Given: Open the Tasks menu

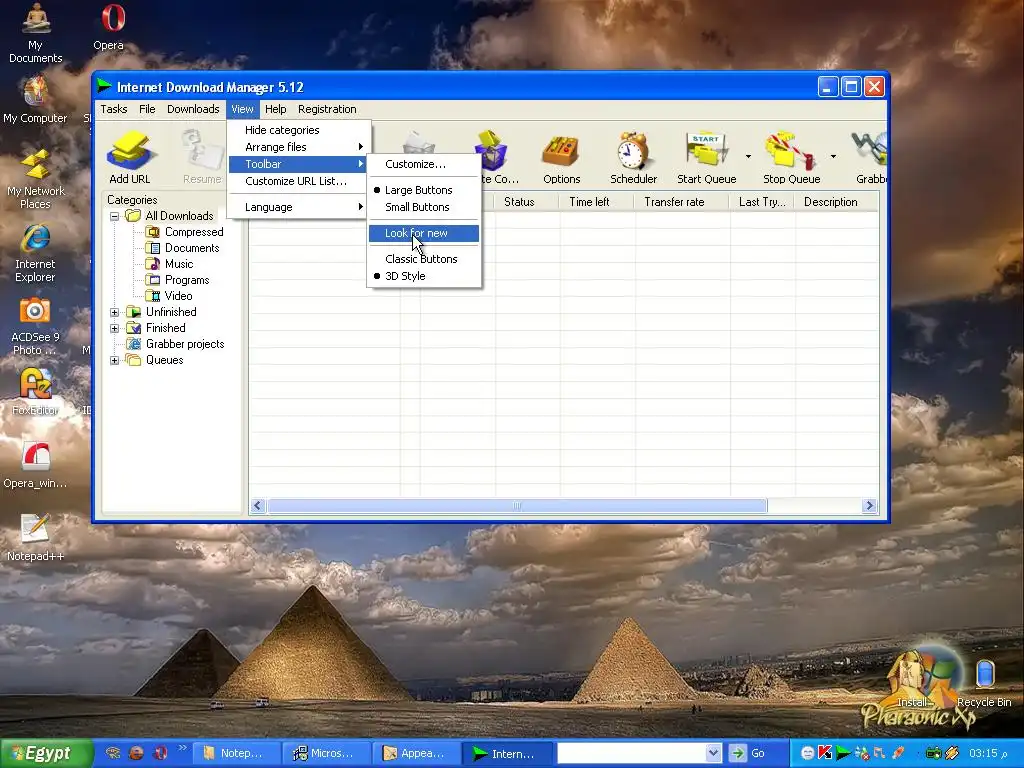Looking at the screenshot, I should 114,109.
